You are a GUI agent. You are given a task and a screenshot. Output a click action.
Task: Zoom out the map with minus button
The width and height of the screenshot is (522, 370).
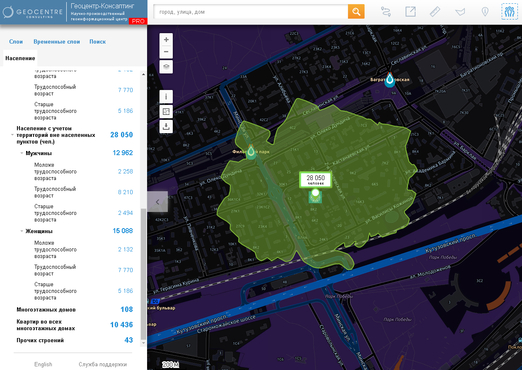pos(166,52)
